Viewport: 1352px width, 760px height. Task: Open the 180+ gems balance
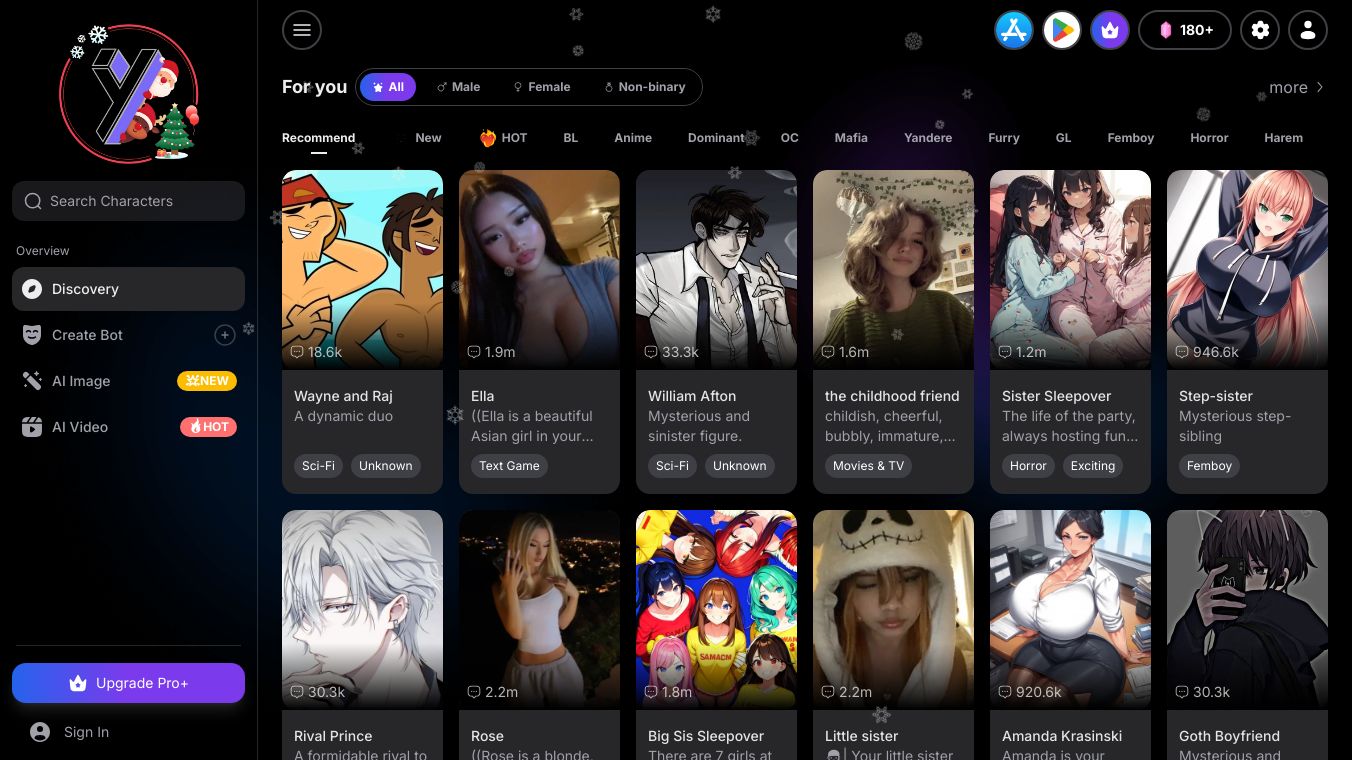[1185, 30]
